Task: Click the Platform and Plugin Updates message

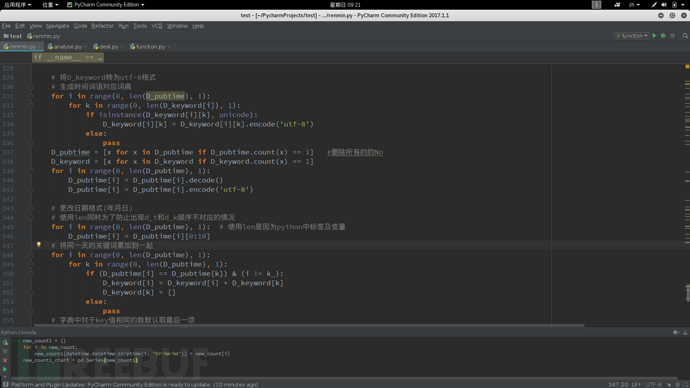Action: (x=134, y=384)
